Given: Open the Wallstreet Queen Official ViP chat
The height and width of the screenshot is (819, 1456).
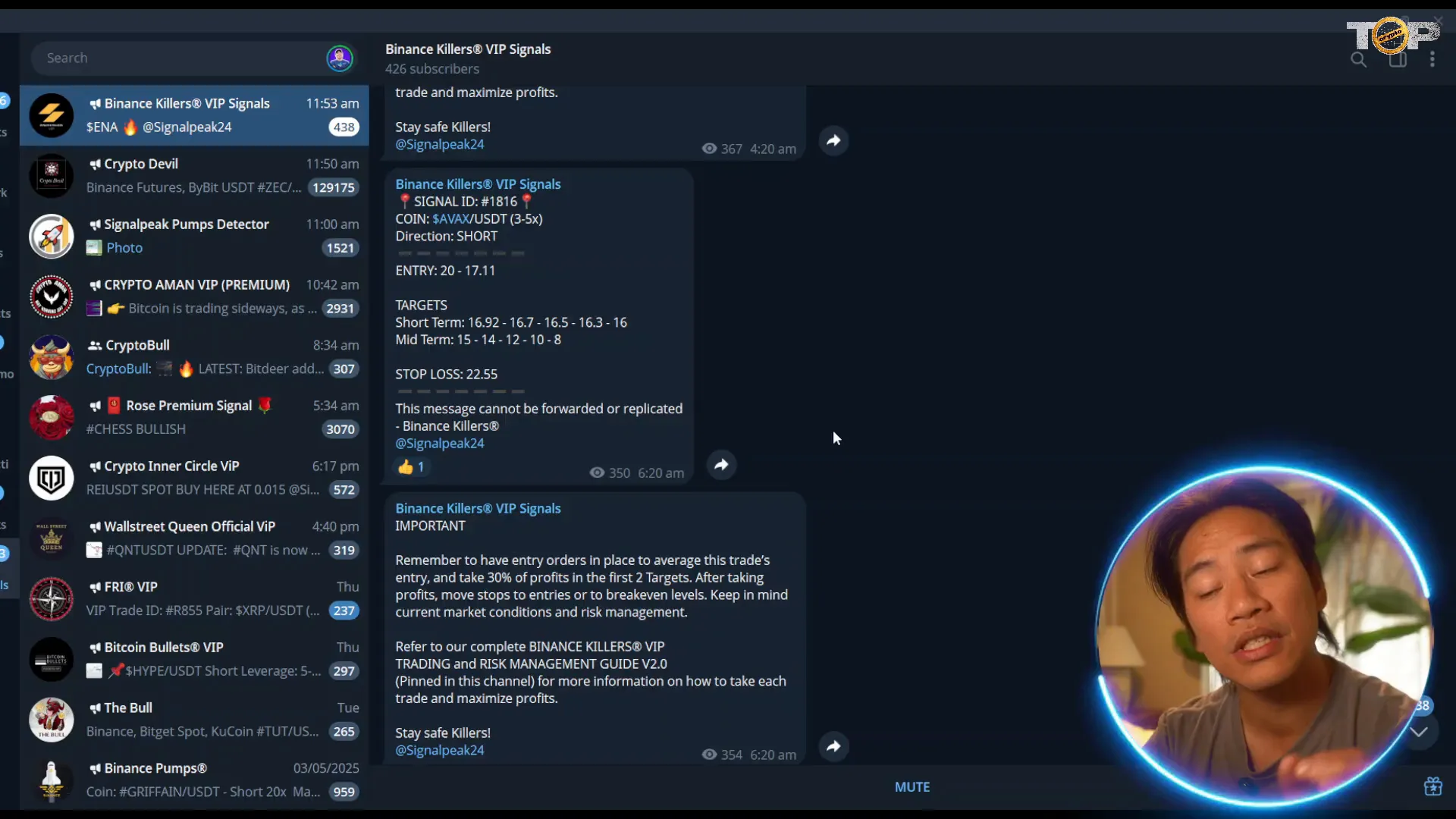Looking at the screenshot, I should 194,538.
